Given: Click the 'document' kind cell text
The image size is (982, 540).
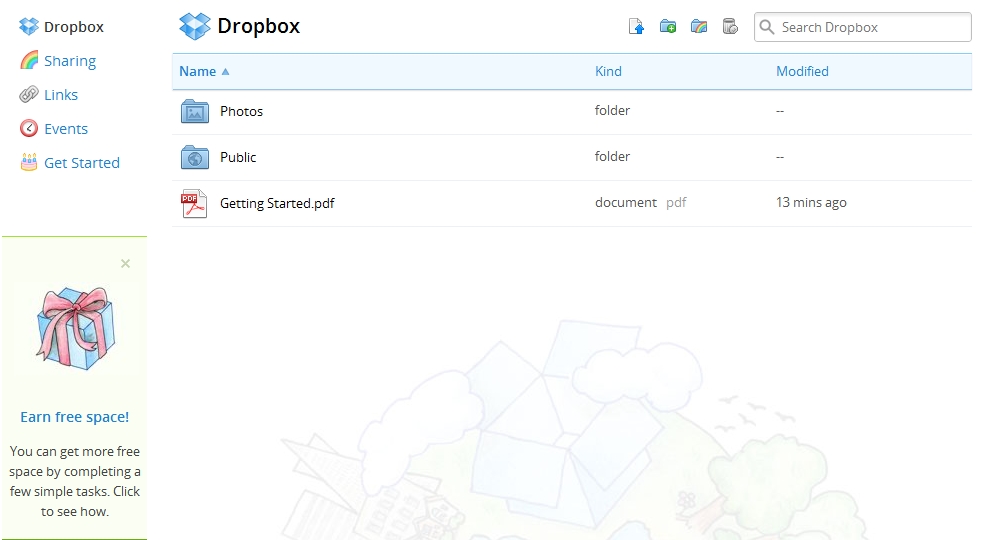Looking at the screenshot, I should [x=626, y=202].
